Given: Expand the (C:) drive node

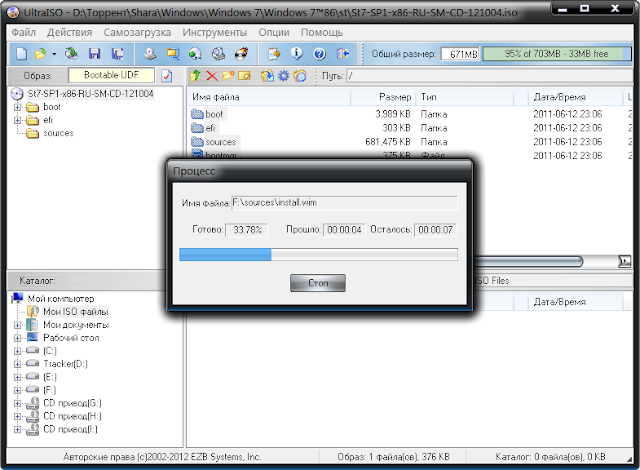Looking at the screenshot, I should point(17,351).
